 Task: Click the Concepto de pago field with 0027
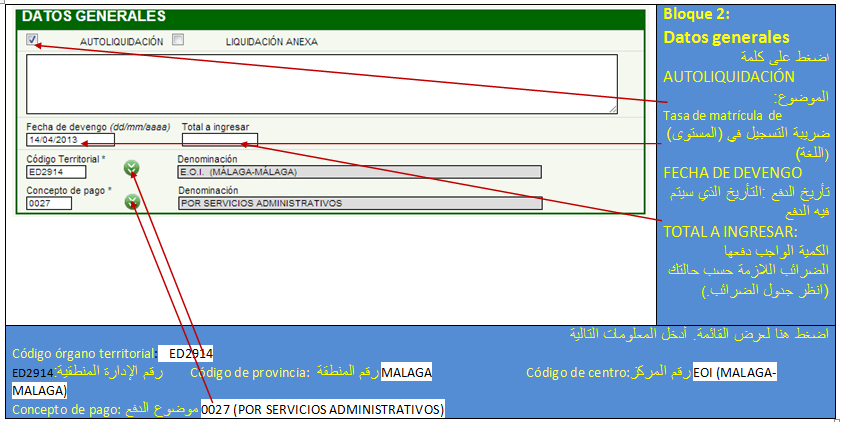pyautogui.click(x=49, y=204)
